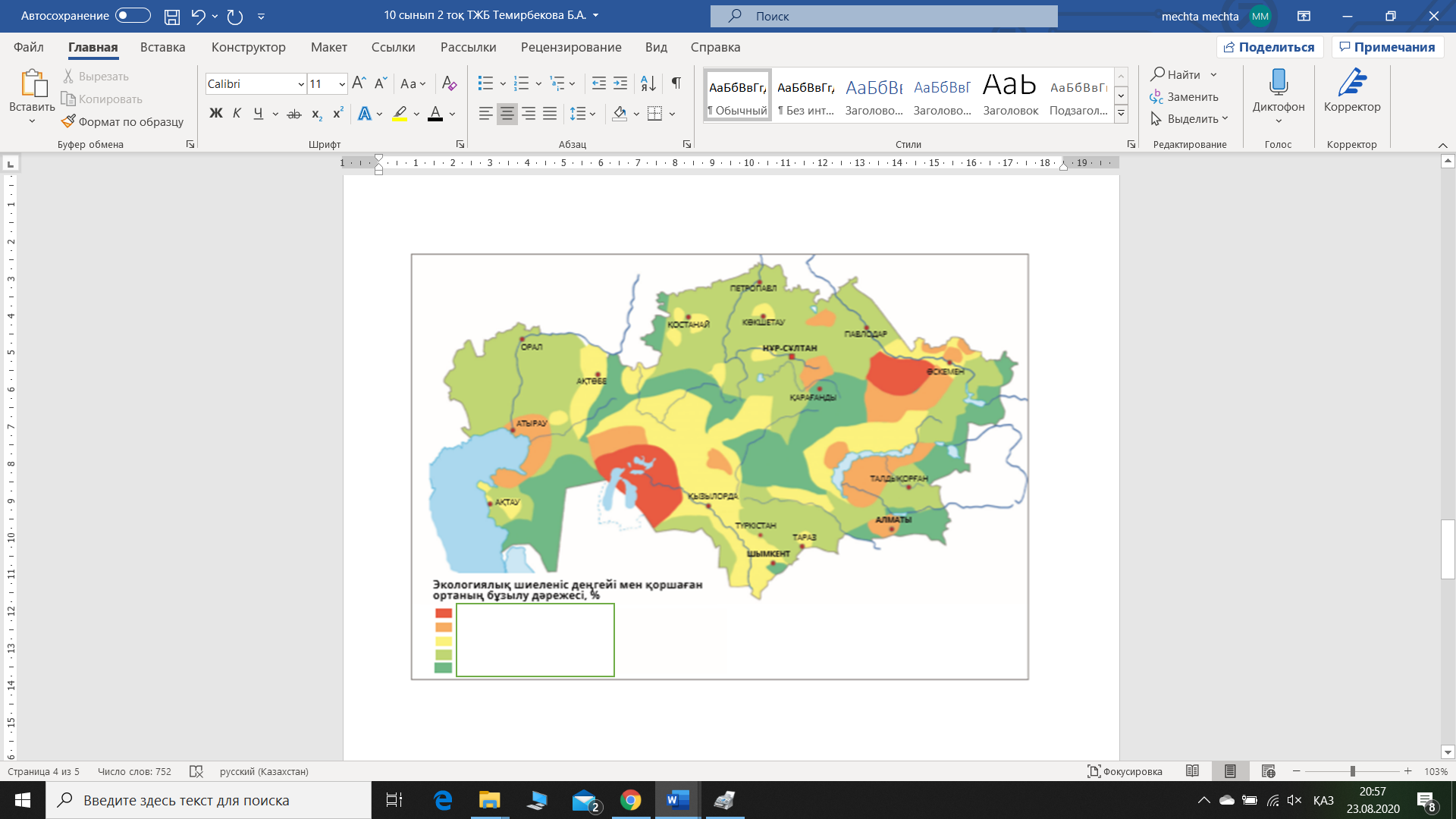
Task: Toggle the AutoSave switch
Action: coord(133,16)
